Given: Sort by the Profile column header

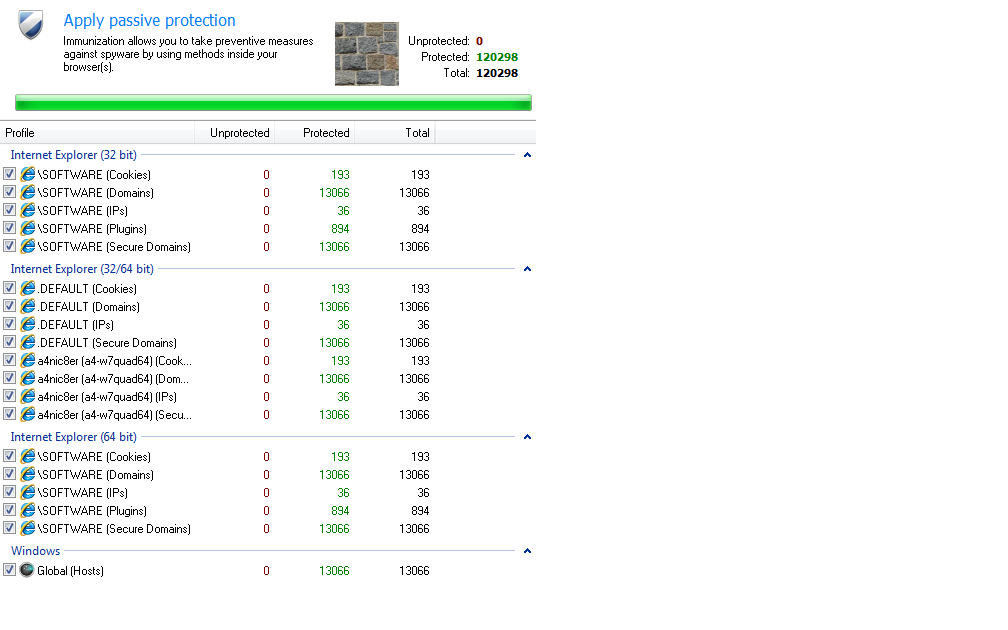Looking at the screenshot, I should [x=97, y=133].
